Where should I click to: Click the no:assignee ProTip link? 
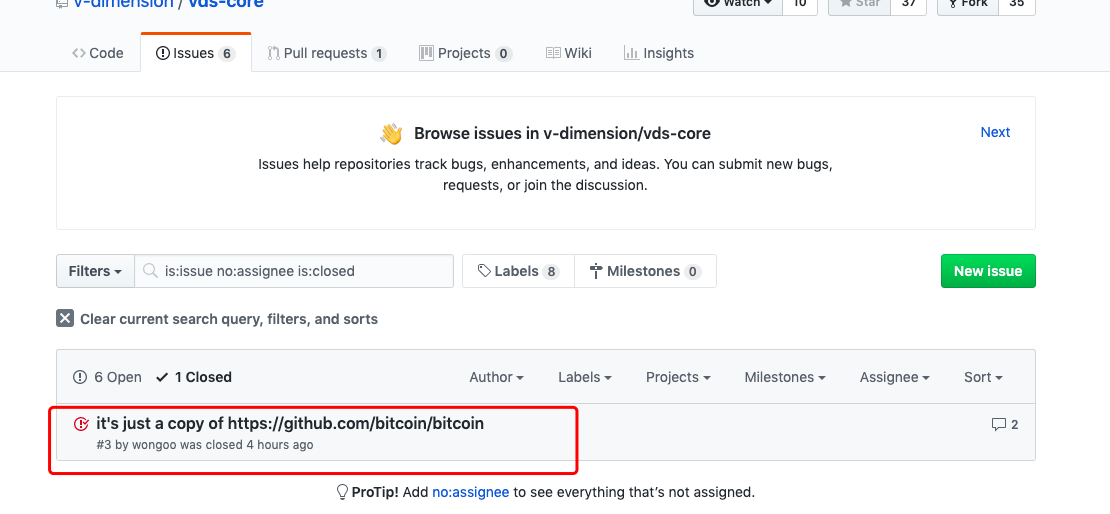[x=471, y=492]
